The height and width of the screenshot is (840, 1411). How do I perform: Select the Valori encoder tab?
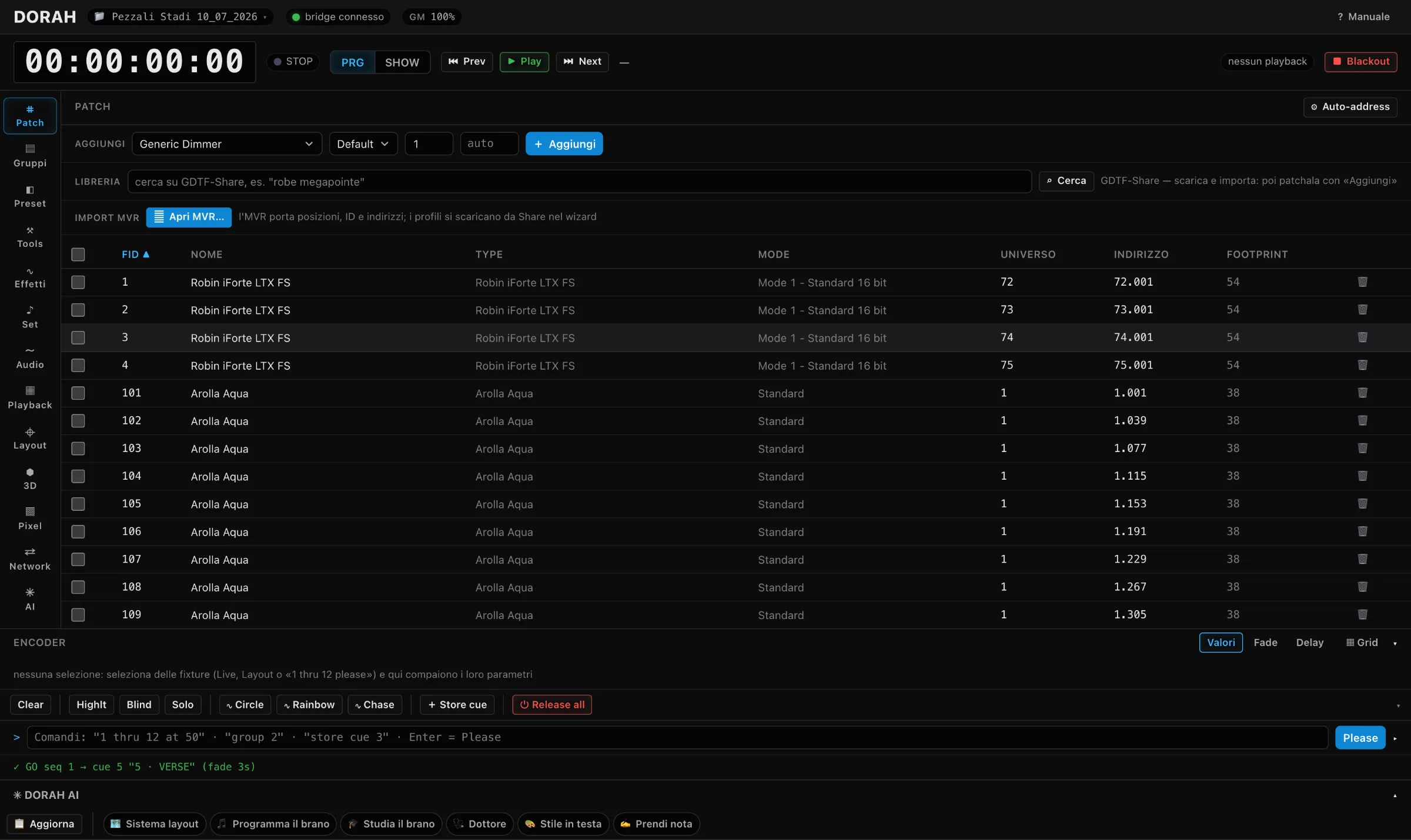coord(1221,642)
